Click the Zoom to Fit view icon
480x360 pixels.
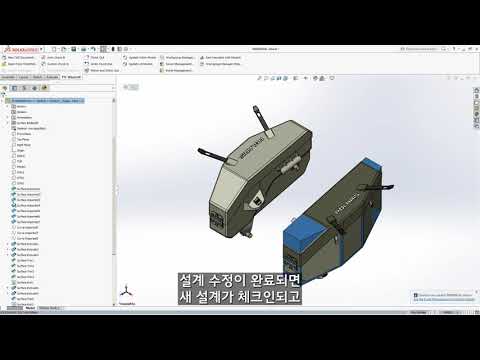[x=259, y=78]
